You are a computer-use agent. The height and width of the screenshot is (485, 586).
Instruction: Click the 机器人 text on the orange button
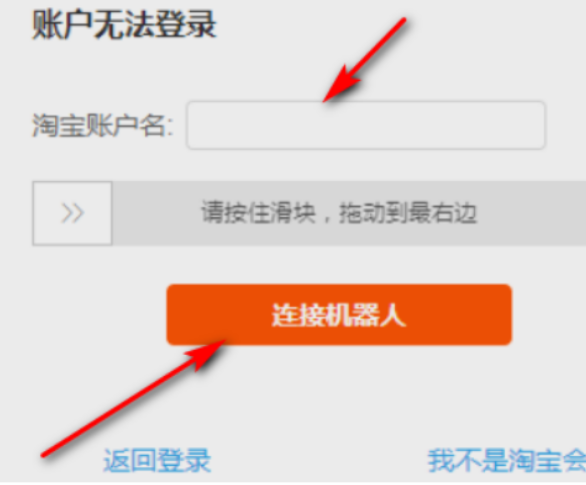pyautogui.click(x=366, y=315)
